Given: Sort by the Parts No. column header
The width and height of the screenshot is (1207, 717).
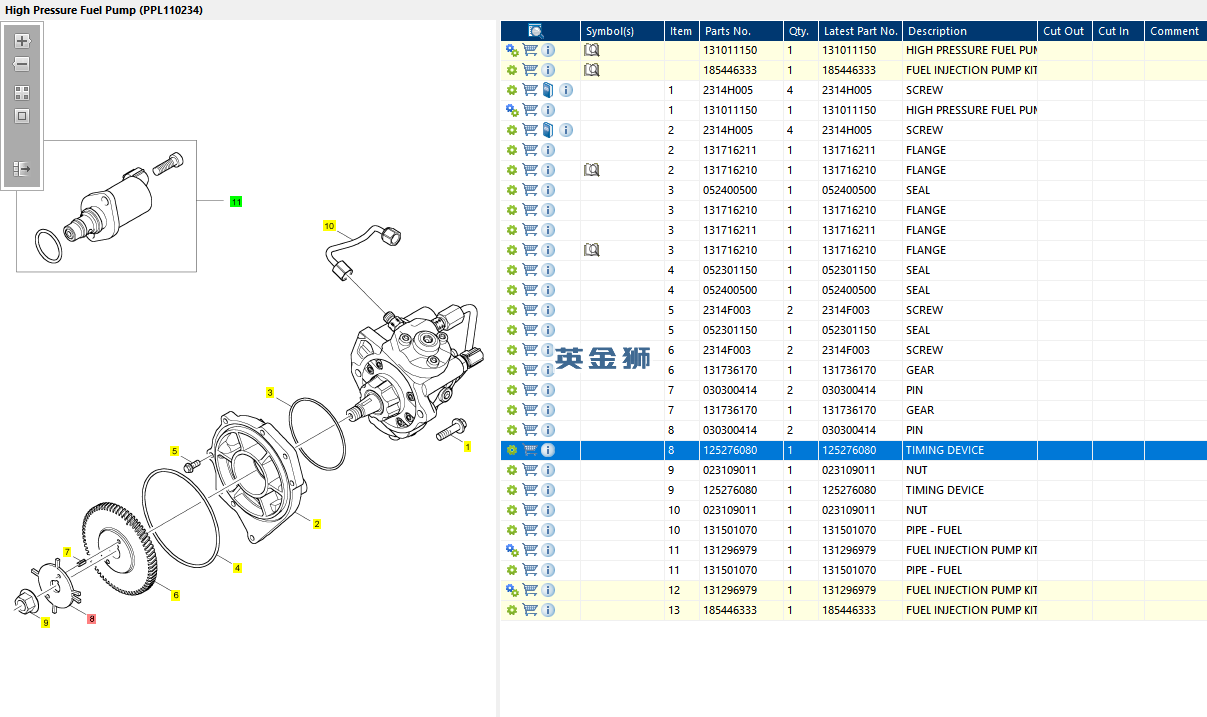Looking at the screenshot, I should click(x=740, y=31).
